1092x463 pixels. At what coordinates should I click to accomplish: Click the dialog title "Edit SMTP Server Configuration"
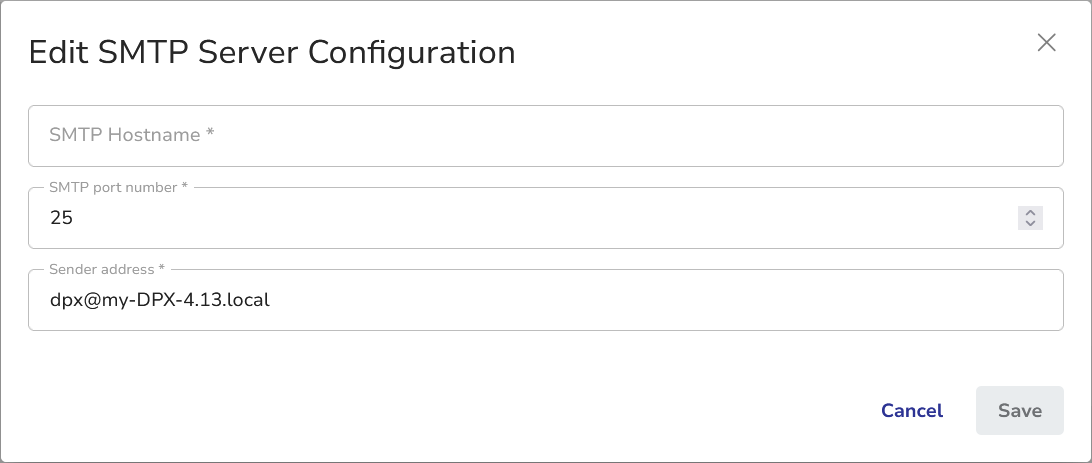[272, 52]
